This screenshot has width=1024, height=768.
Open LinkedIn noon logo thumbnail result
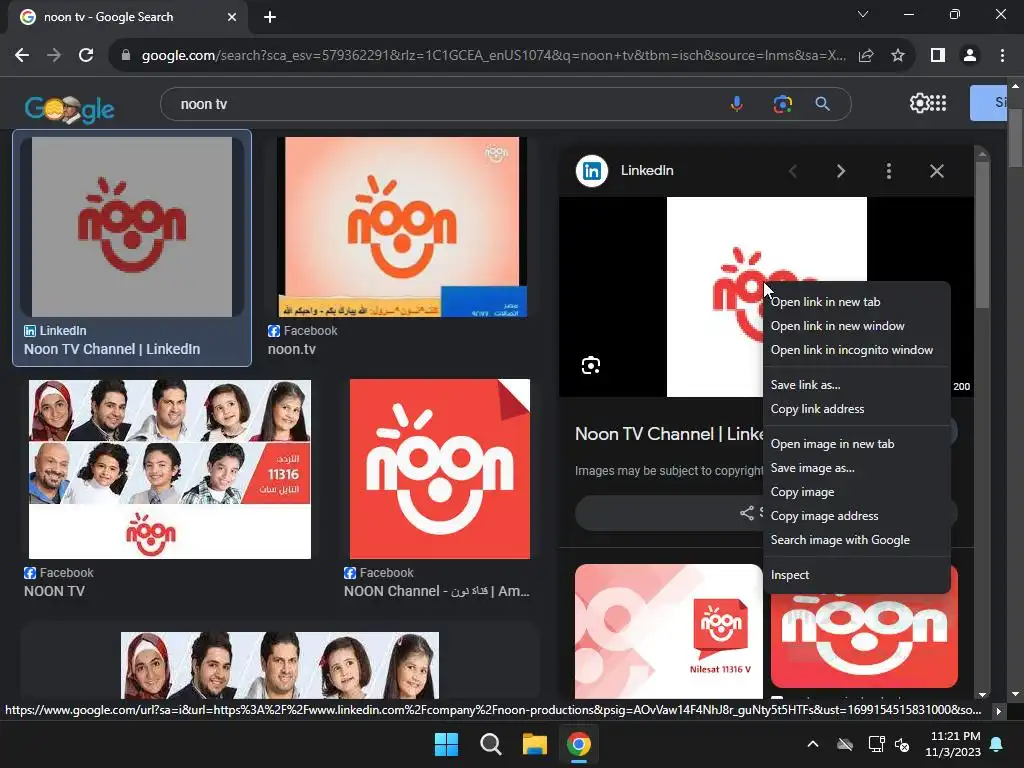tap(132, 227)
